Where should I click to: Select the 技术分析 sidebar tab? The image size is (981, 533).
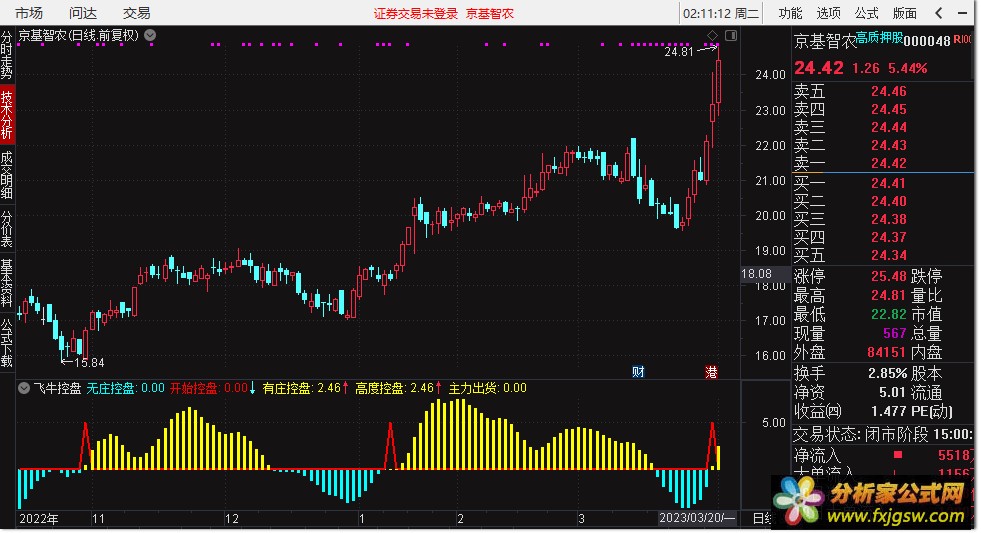[x=7, y=114]
